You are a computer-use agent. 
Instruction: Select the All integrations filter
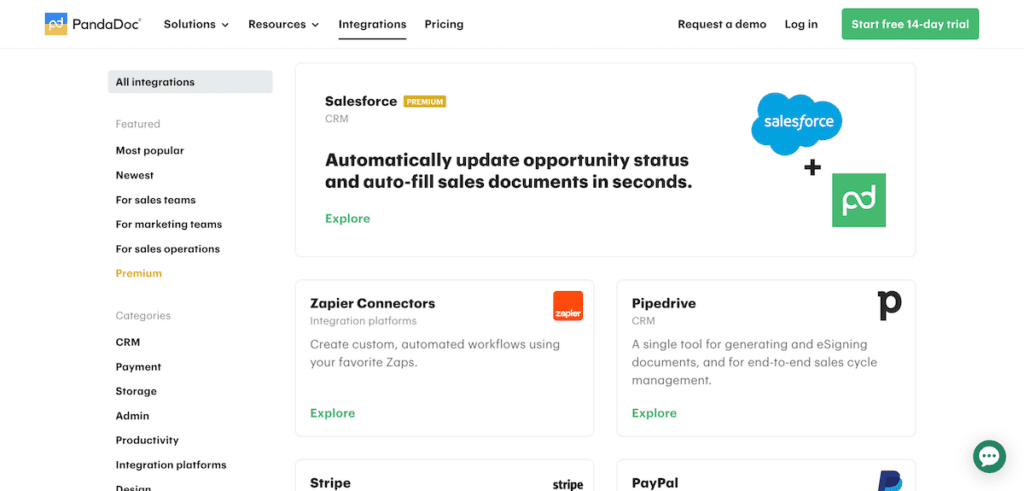(190, 82)
